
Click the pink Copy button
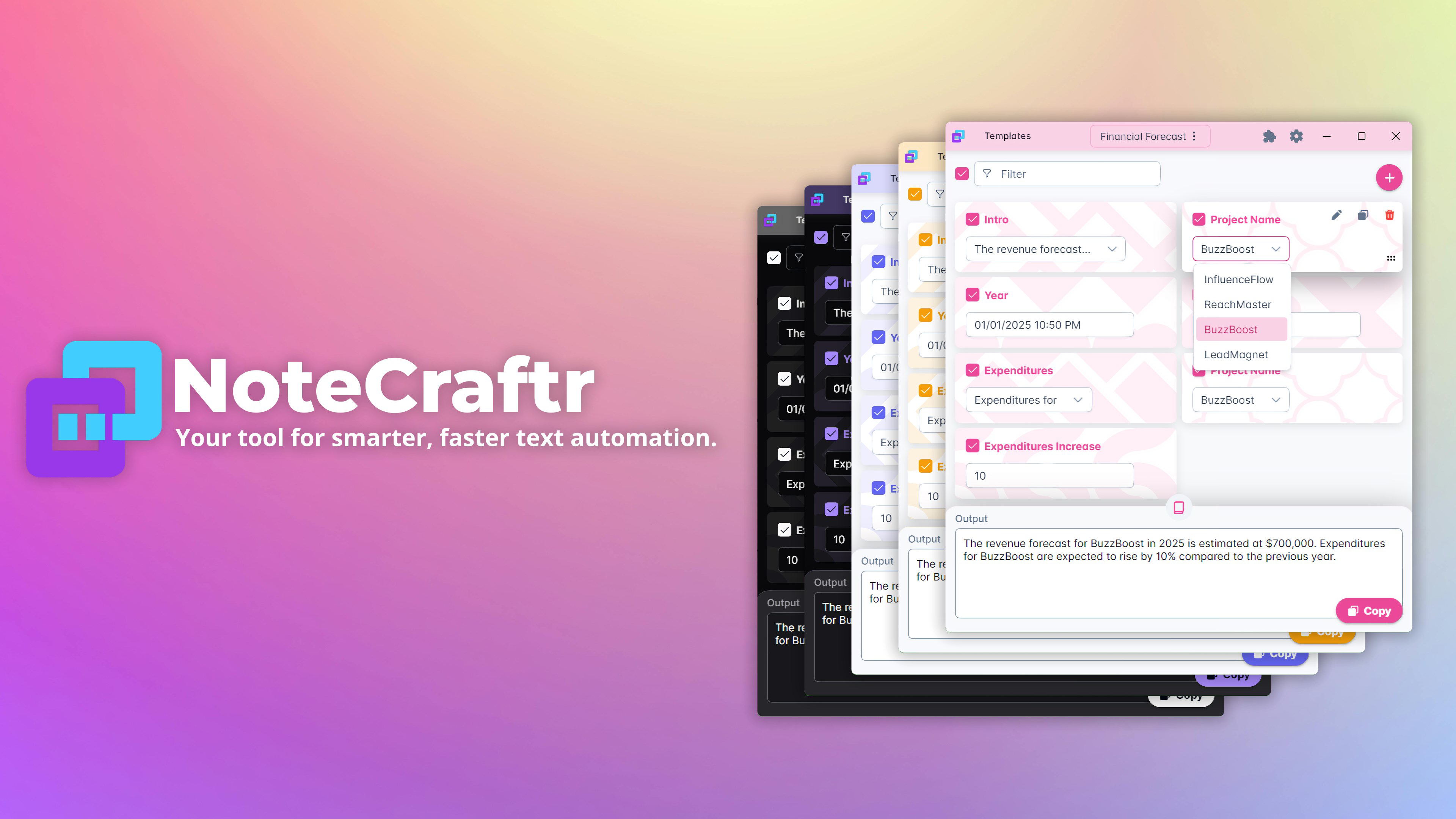1369,611
